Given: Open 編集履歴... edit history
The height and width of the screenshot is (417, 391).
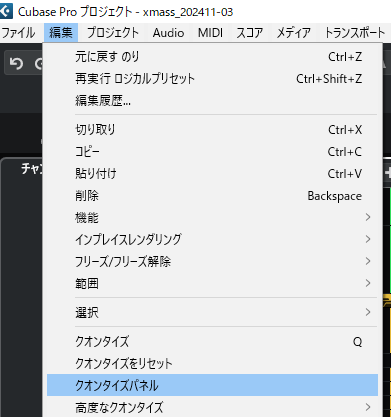Looking at the screenshot, I should coord(212,101).
